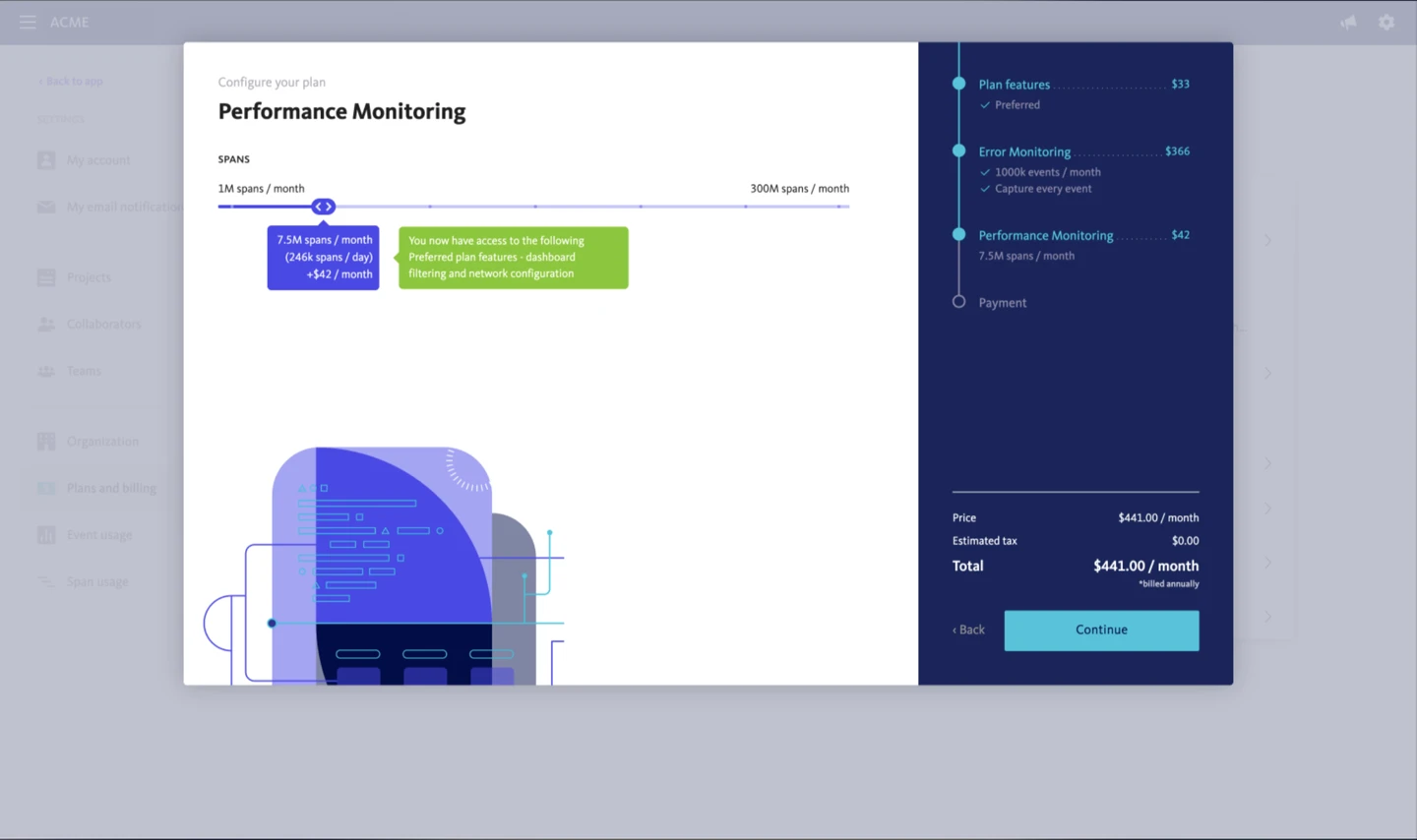The height and width of the screenshot is (840, 1417).
Task: Open Teams in the sidebar
Action: pos(84,371)
